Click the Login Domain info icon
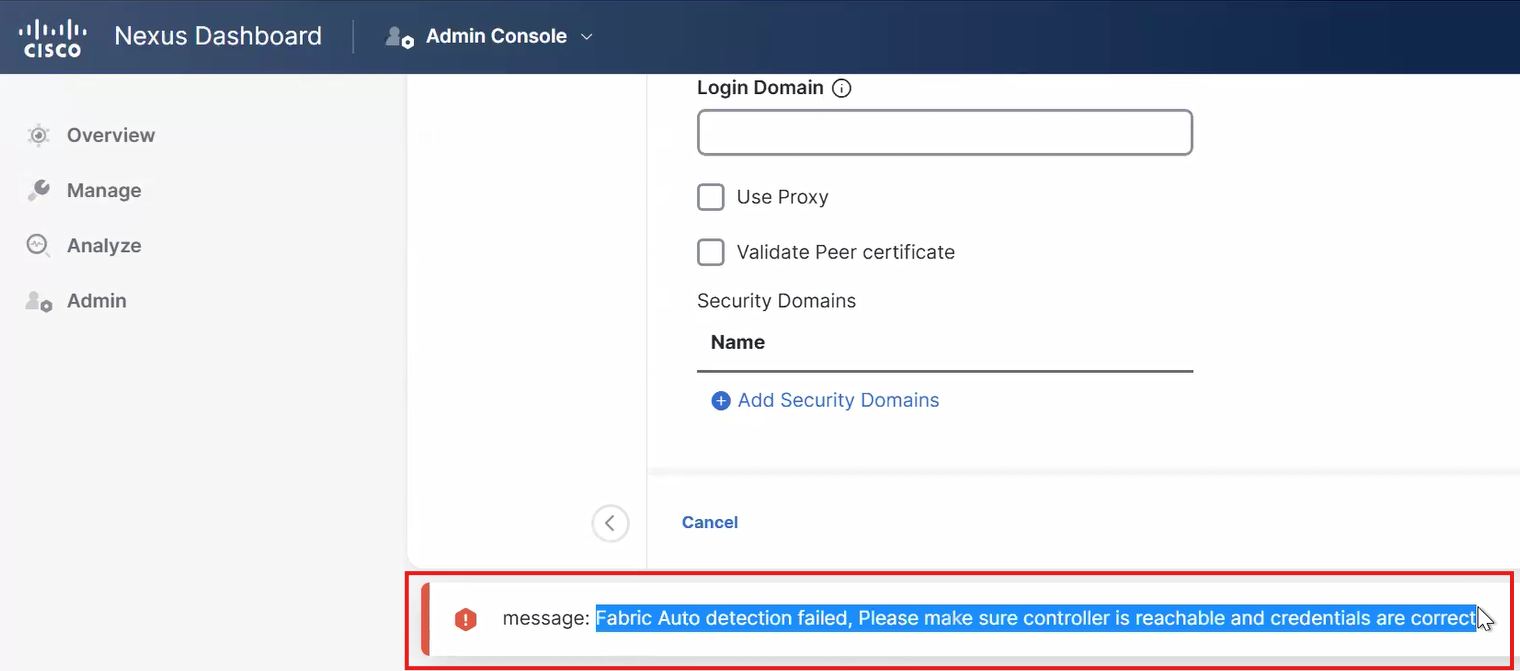 (842, 88)
